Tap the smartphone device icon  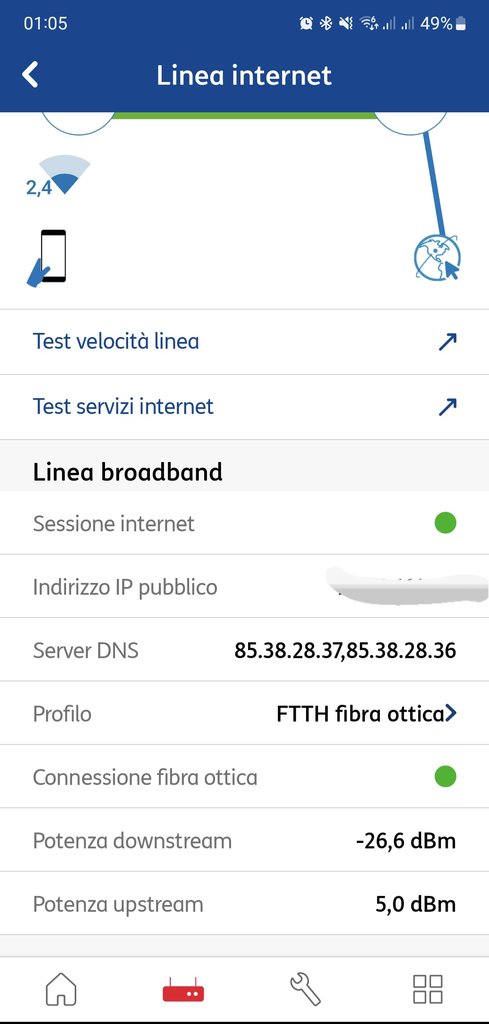(46, 258)
